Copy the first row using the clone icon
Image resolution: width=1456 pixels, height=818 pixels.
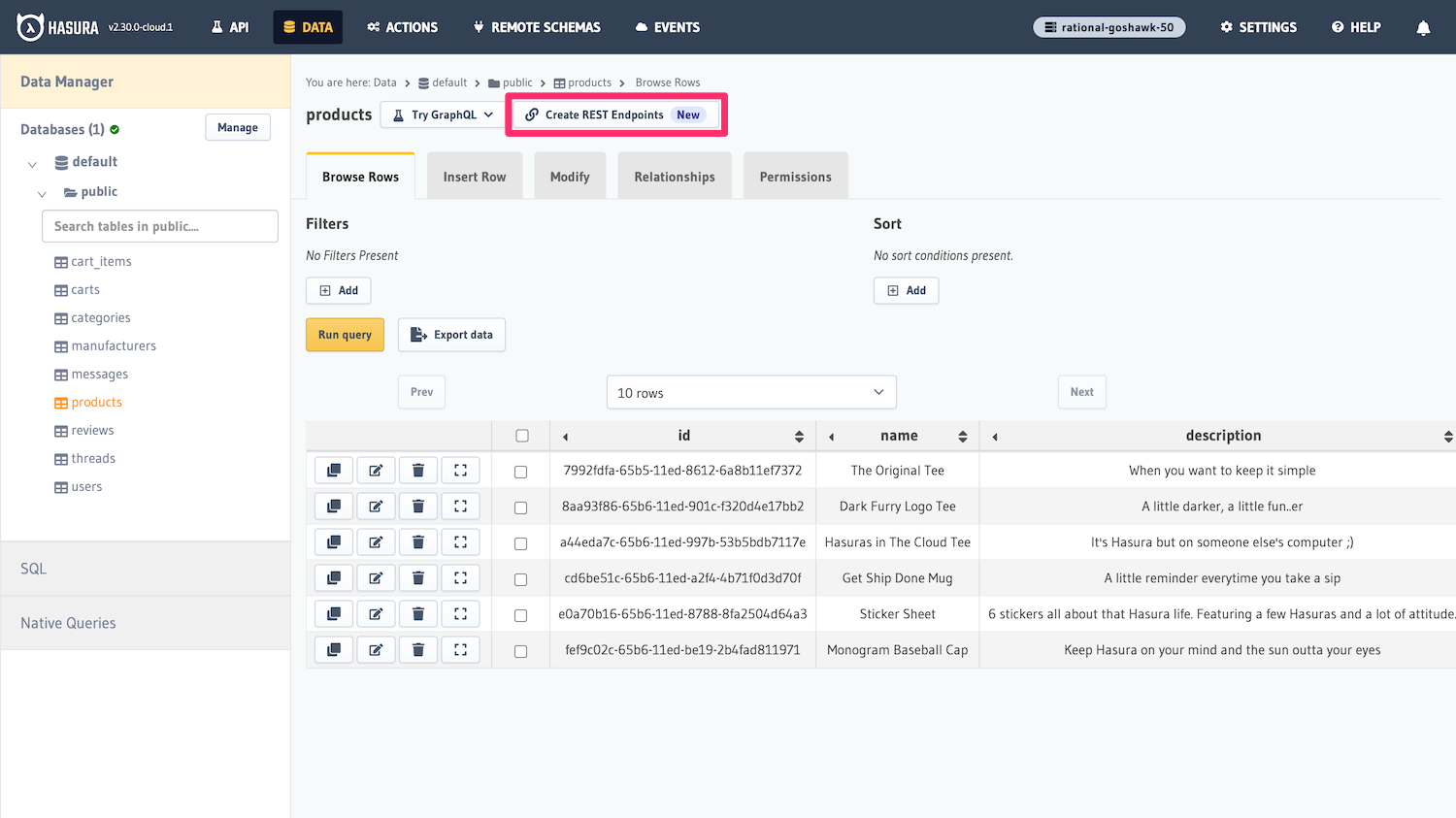pos(333,470)
